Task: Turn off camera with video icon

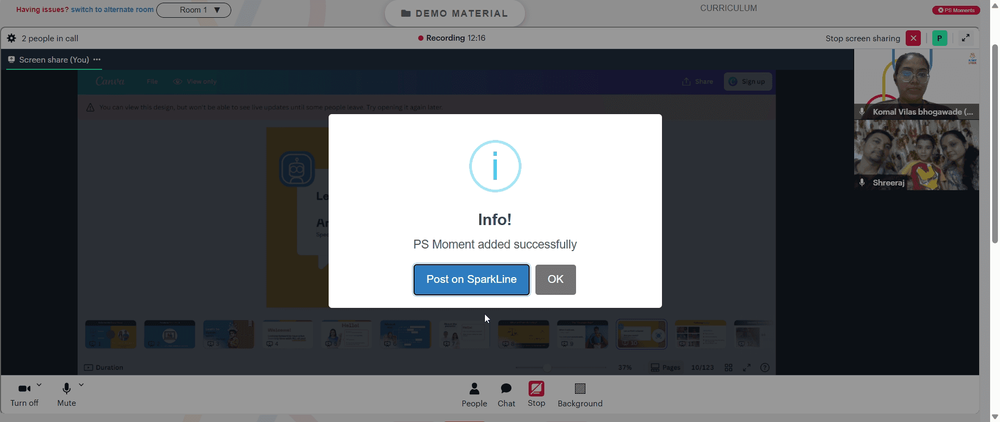Action: click(24, 388)
